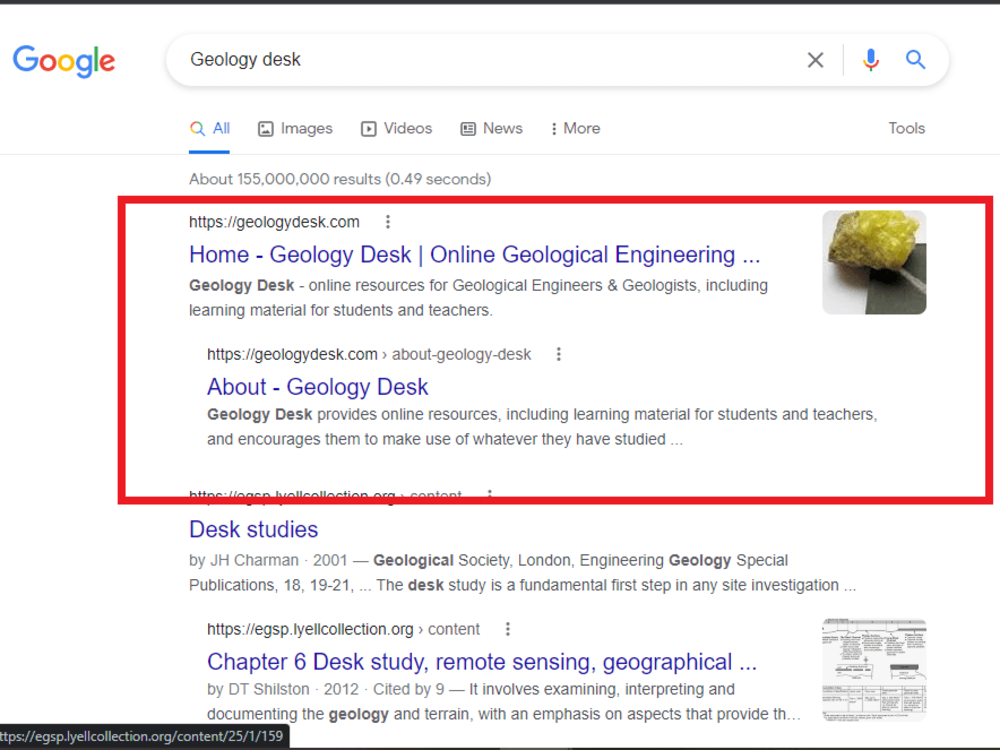Click 'by DT Shilston · 2012' snippet text

pos(283,689)
